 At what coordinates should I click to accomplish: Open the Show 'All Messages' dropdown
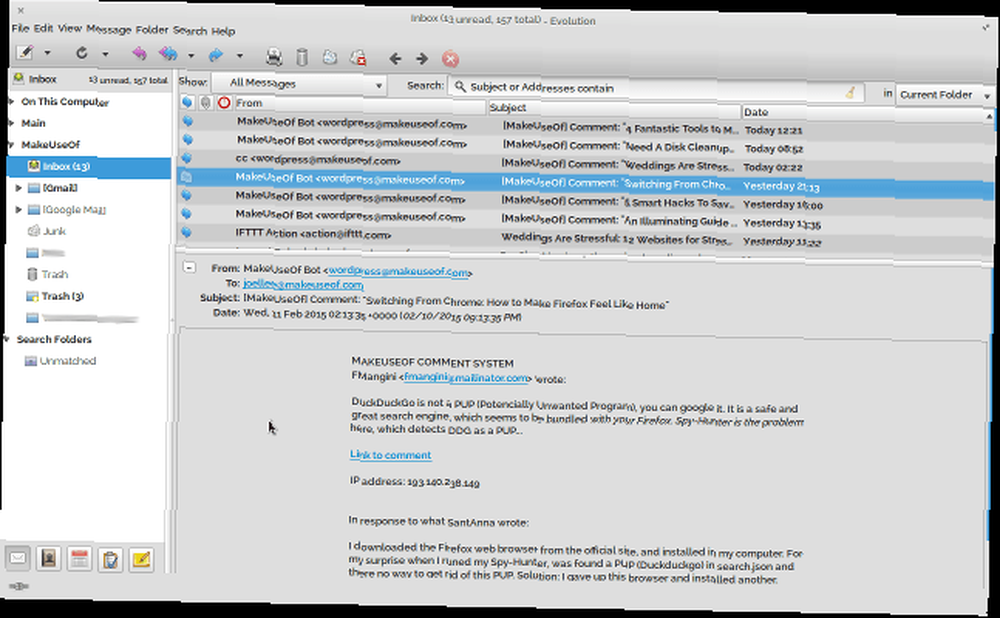(x=300, y=84)
